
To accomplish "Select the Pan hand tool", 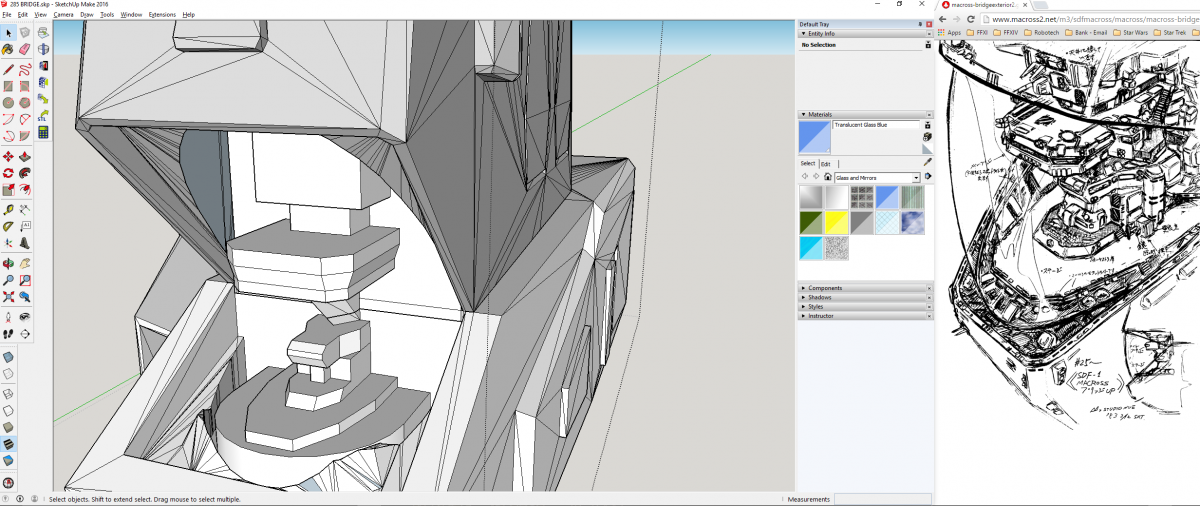I will 24,263.
